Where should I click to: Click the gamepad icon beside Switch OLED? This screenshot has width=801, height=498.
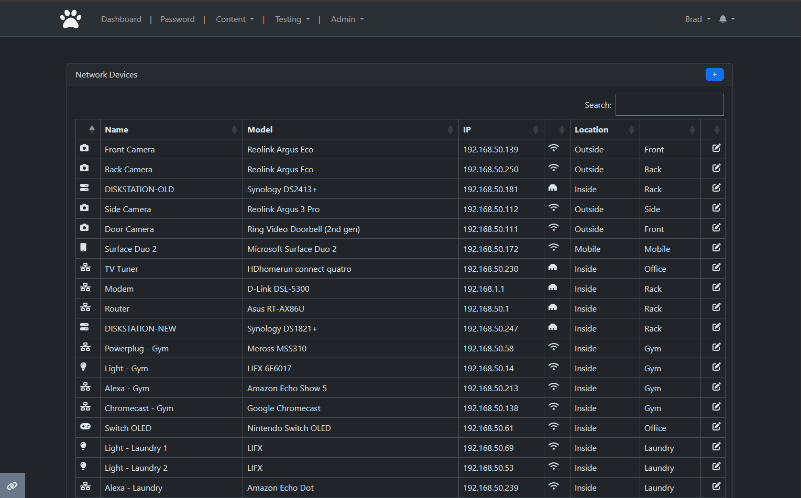[85, 426]
